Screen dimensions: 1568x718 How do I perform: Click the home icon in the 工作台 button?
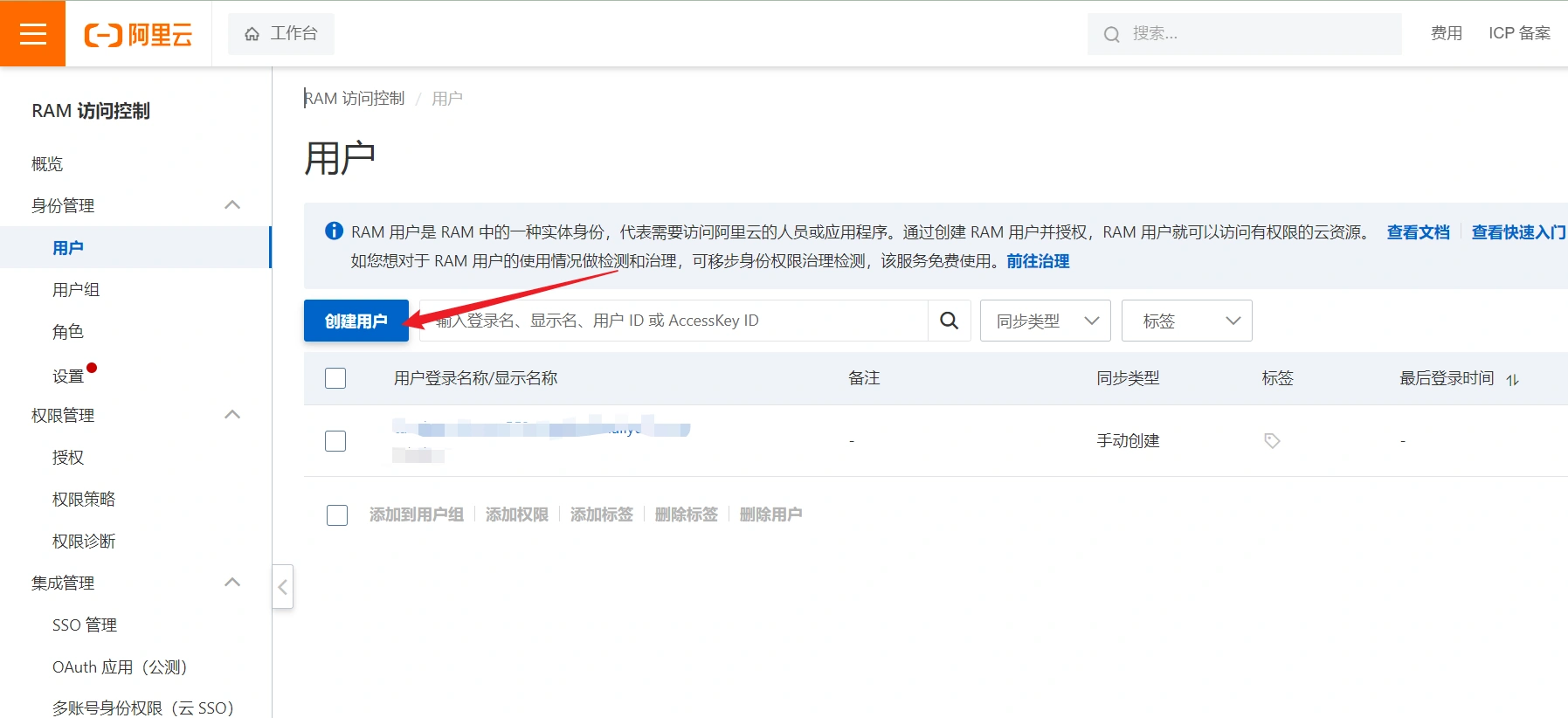point(252,34)
